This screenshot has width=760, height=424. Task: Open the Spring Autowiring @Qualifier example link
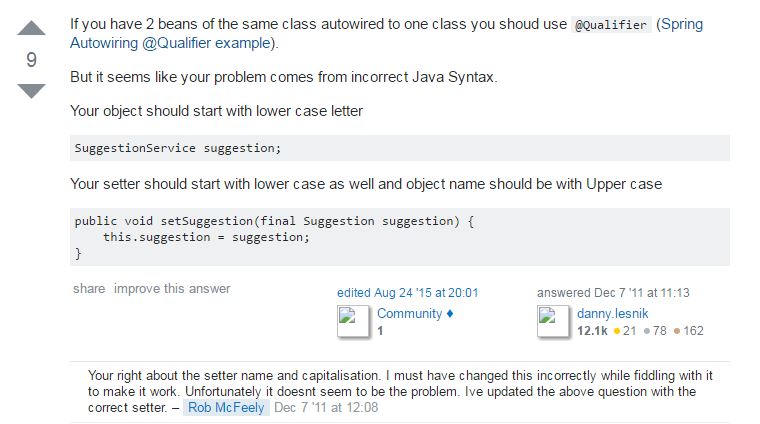(386, 33)
